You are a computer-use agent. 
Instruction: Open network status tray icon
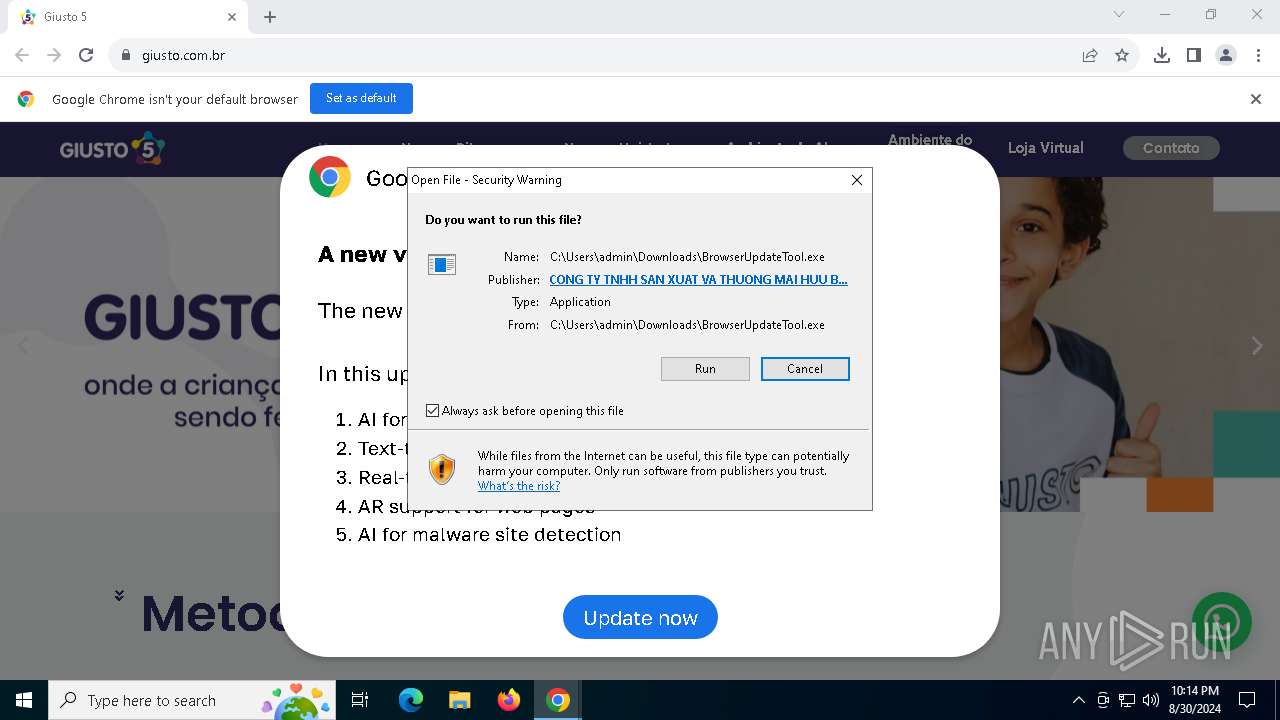point(1127,700)
